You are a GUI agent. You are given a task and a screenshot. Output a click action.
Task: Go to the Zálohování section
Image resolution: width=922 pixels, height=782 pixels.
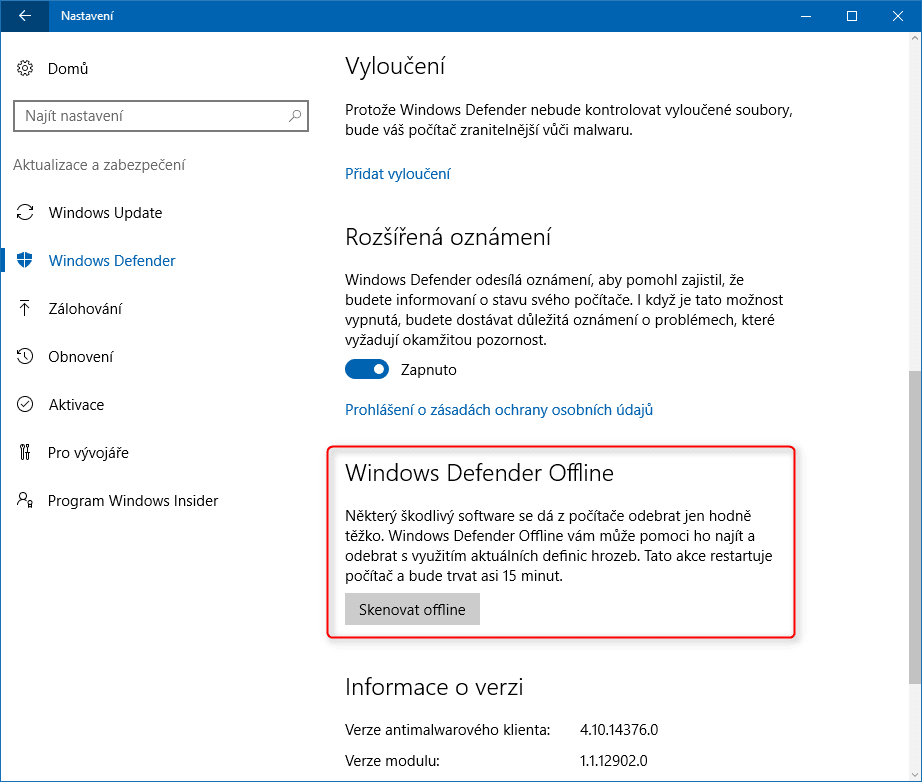85,309
